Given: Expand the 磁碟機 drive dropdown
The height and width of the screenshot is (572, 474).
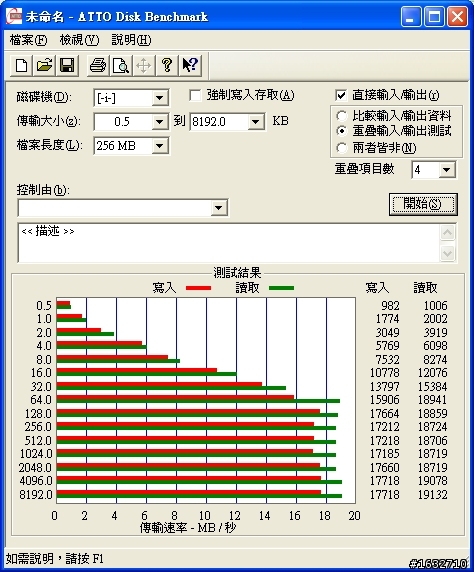Looking at the screenshot, I should coord(159,98).
